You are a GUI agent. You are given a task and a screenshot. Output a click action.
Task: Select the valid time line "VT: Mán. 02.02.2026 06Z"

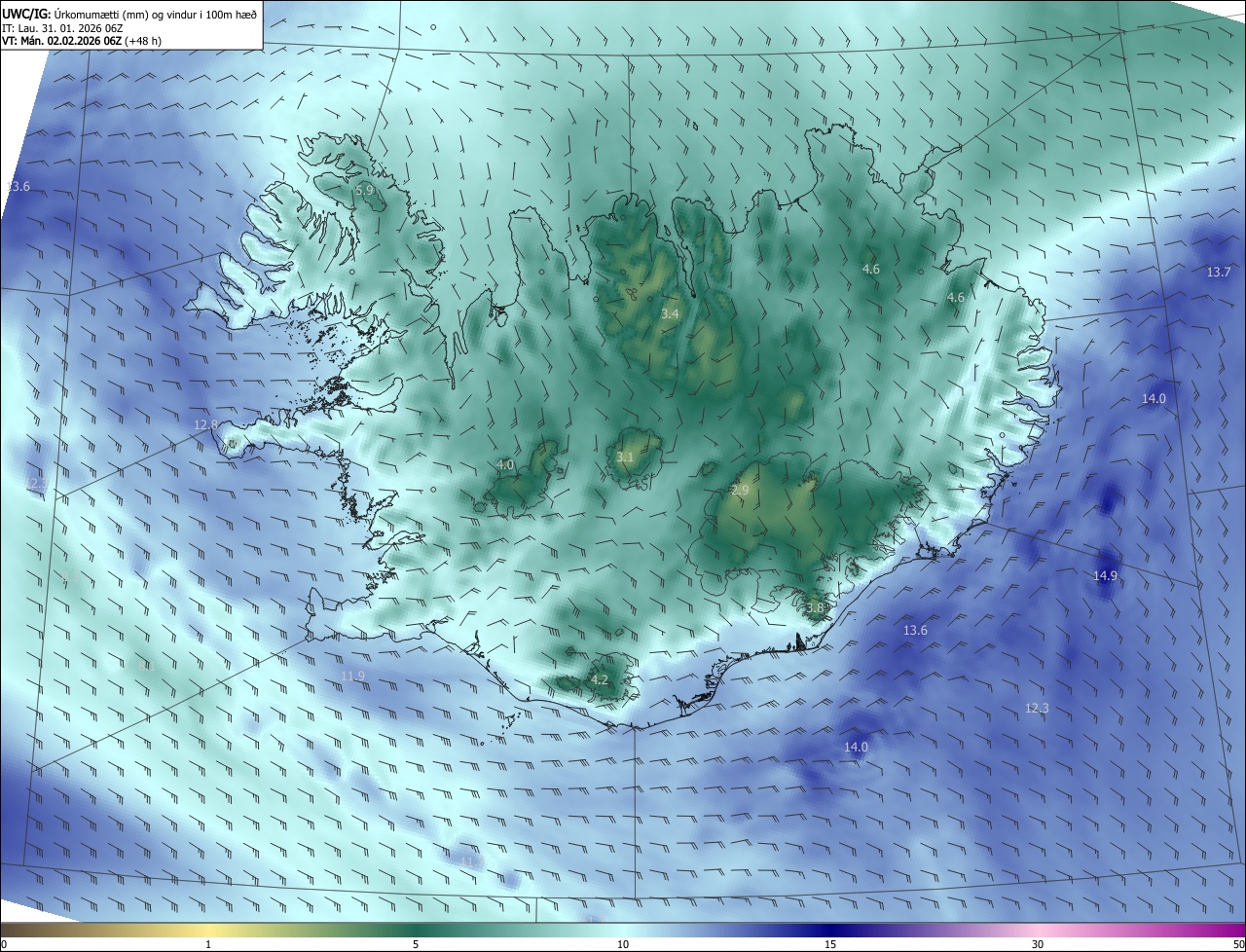point(62,41)
